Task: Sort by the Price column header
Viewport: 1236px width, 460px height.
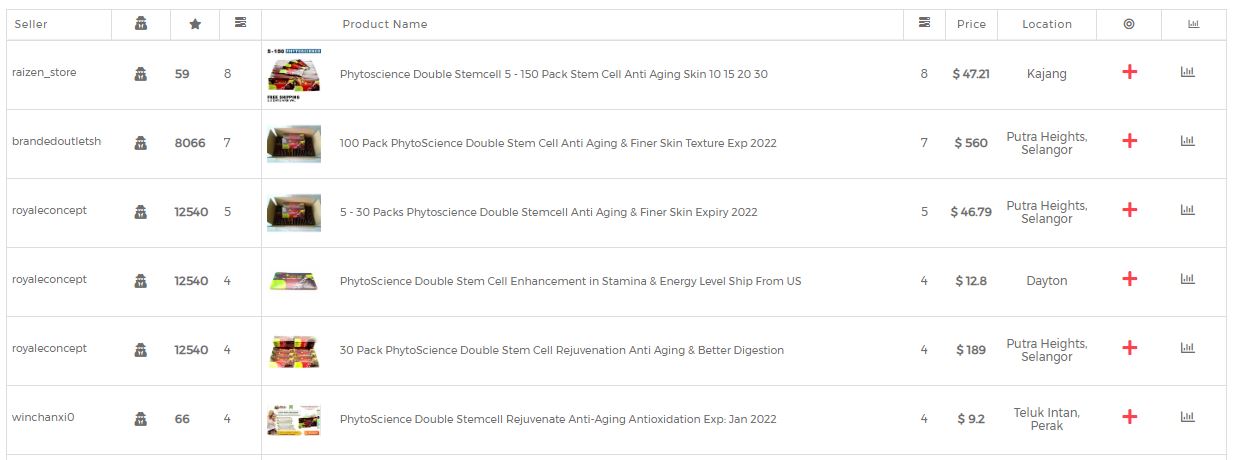Action: (970, 24)
